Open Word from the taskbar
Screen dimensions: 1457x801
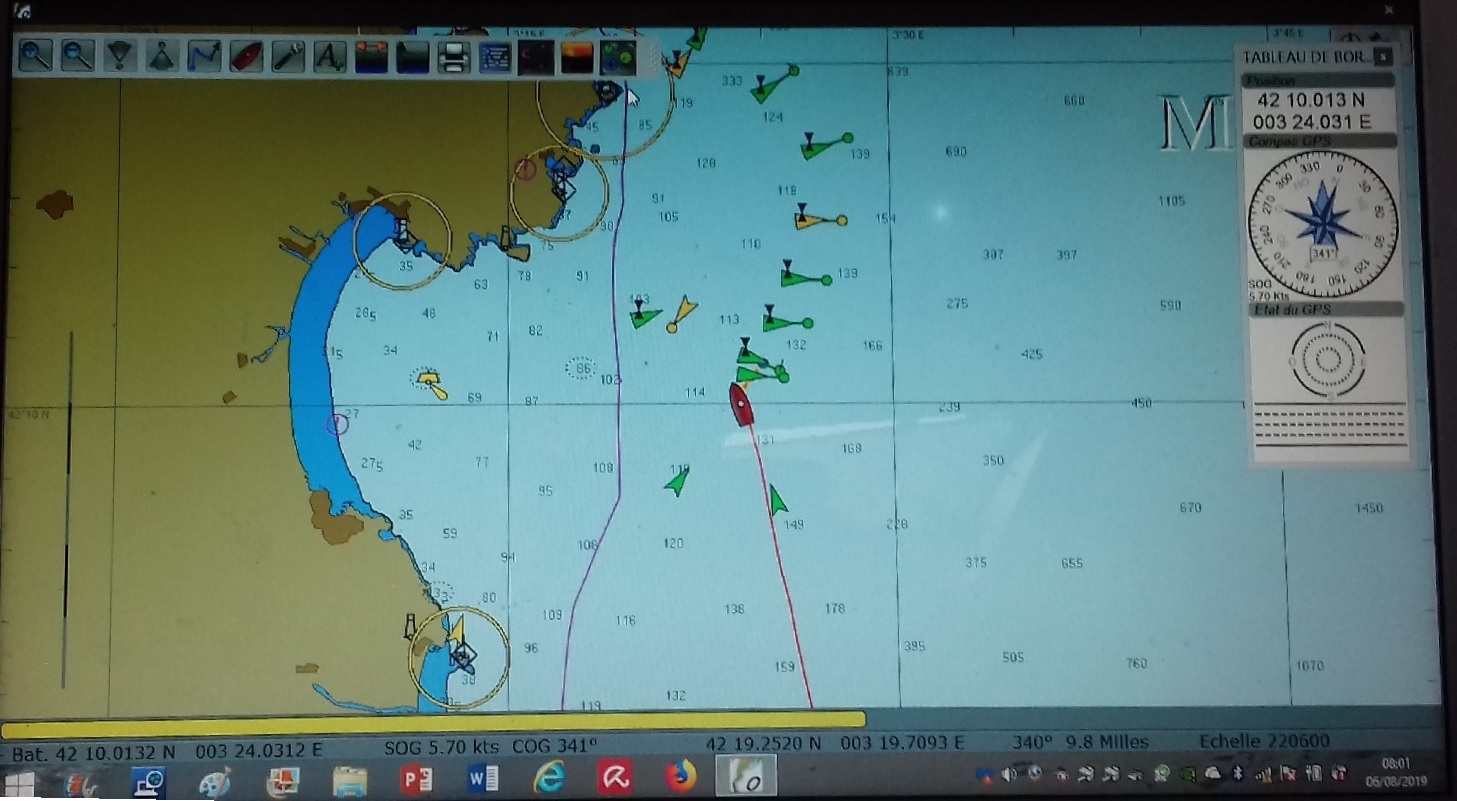point(482,778)
